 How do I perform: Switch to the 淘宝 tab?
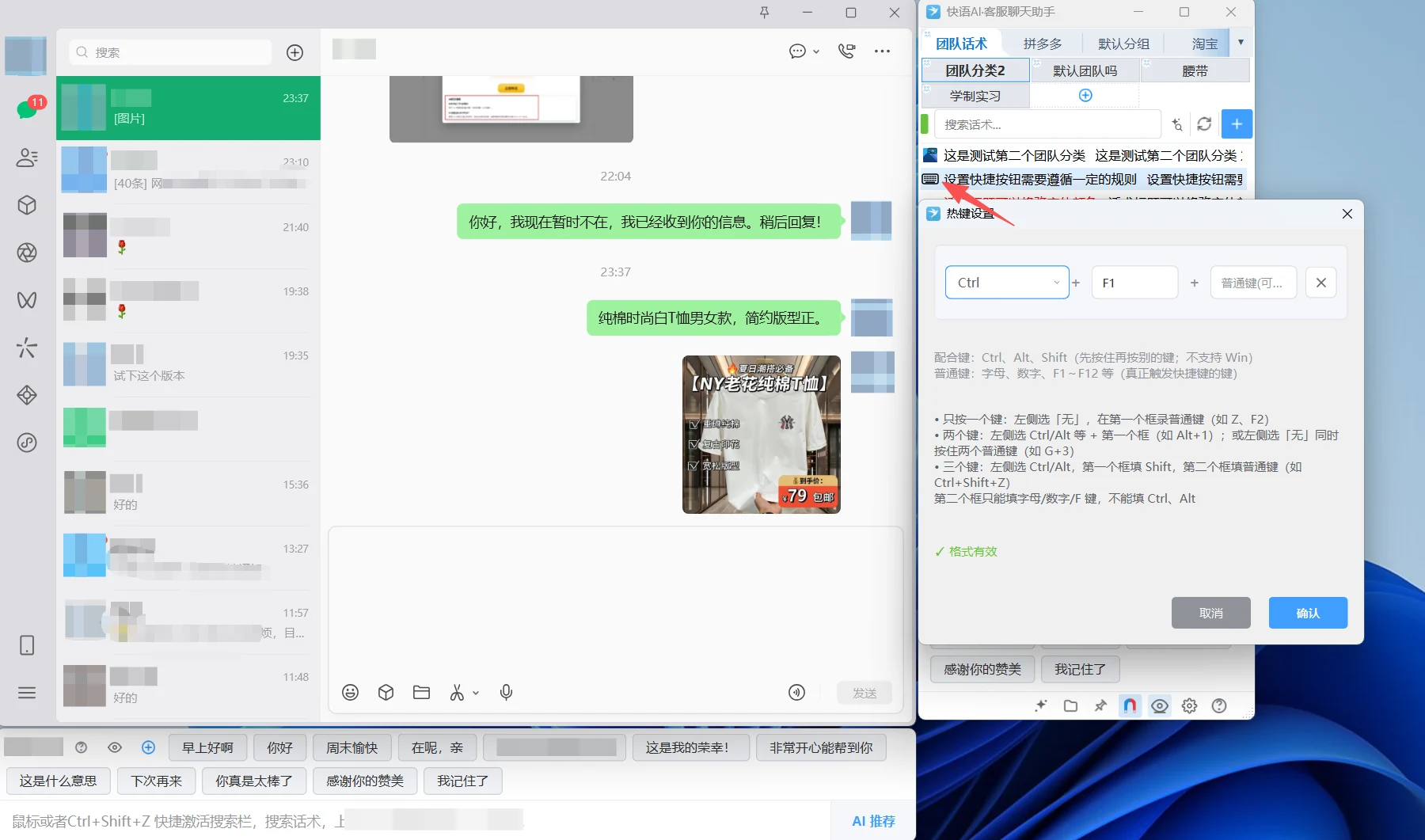[x=1205, y=44]
